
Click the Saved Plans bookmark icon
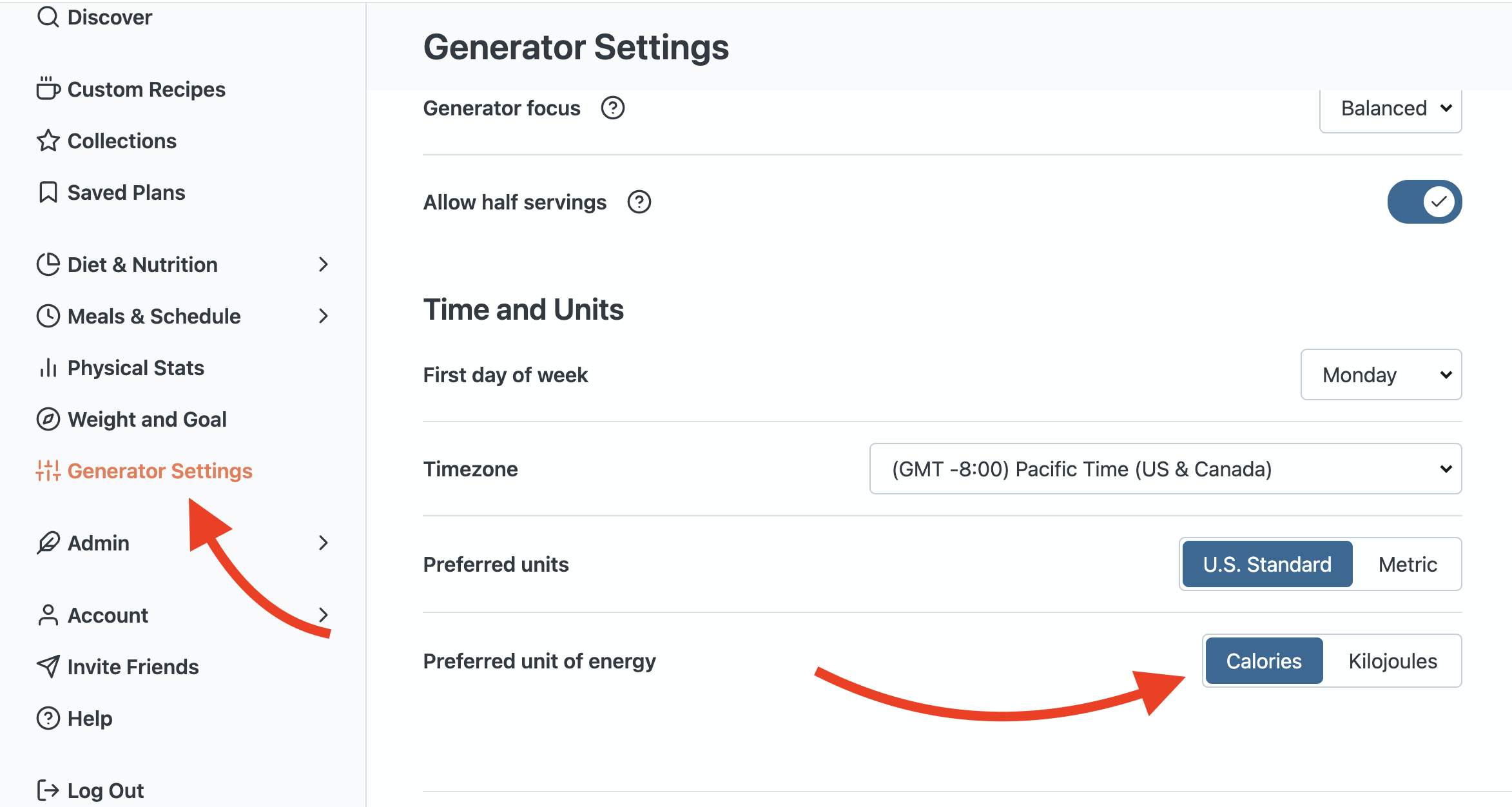click(x=48, y=192)
